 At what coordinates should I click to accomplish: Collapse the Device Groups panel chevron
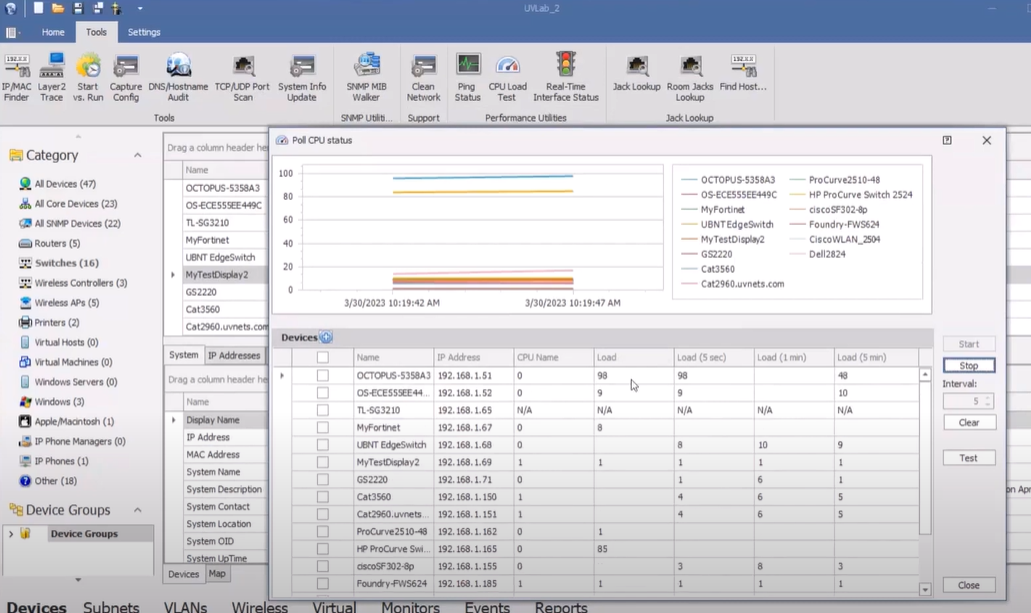point(137,510)
